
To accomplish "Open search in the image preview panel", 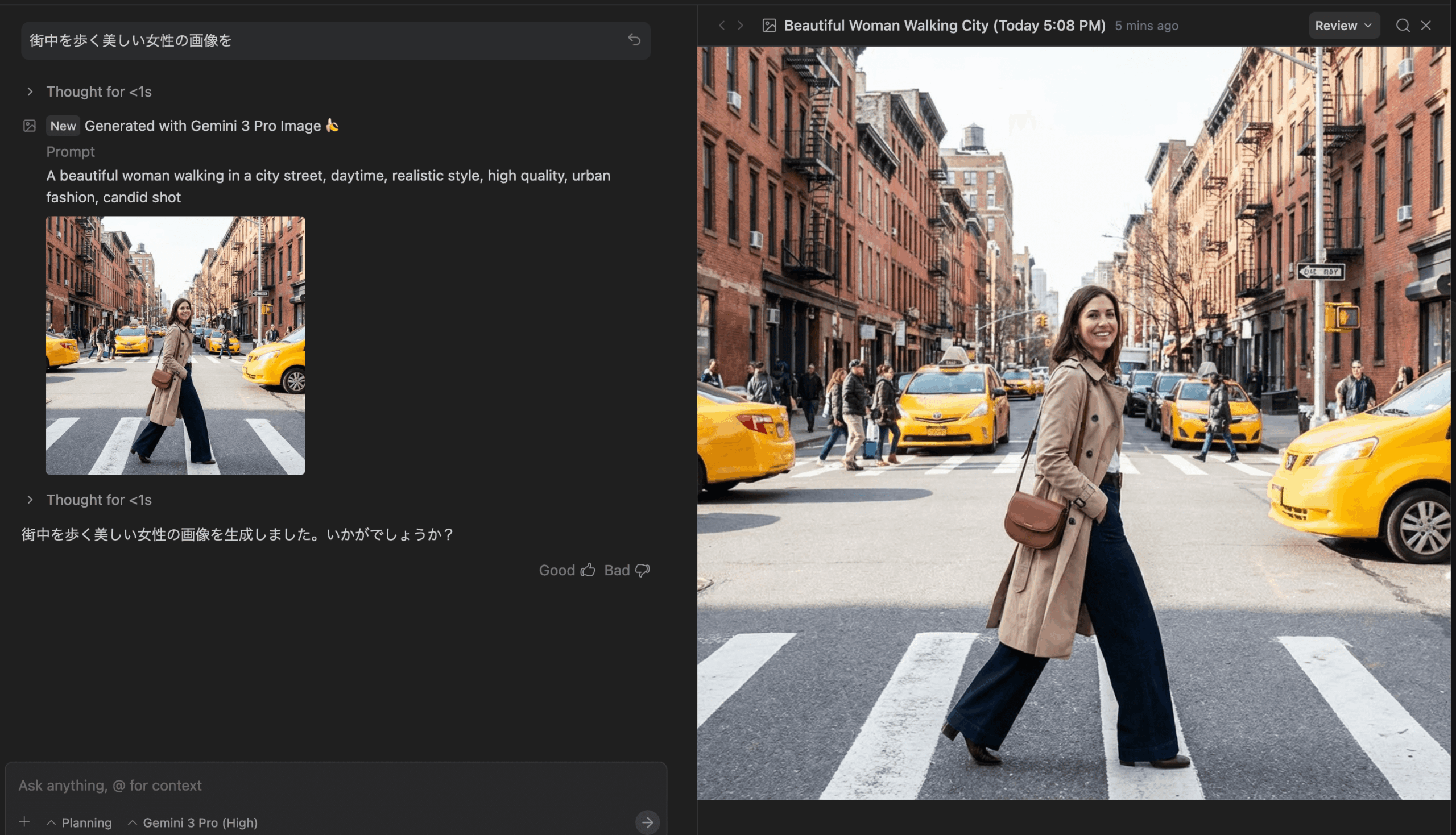I will click(1402, 25).
